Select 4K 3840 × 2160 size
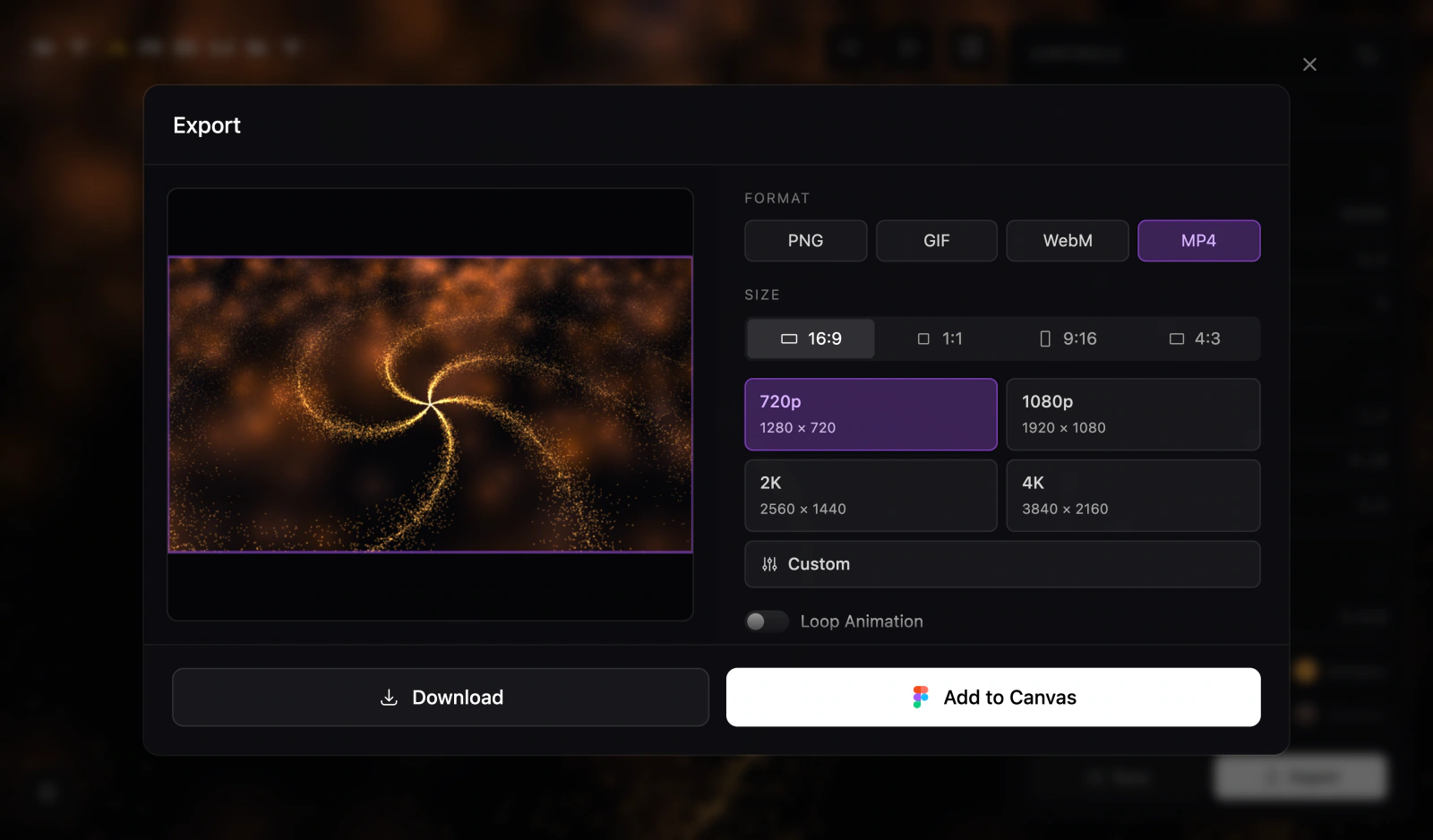 pyautogui.click(x=1133, y=495)
